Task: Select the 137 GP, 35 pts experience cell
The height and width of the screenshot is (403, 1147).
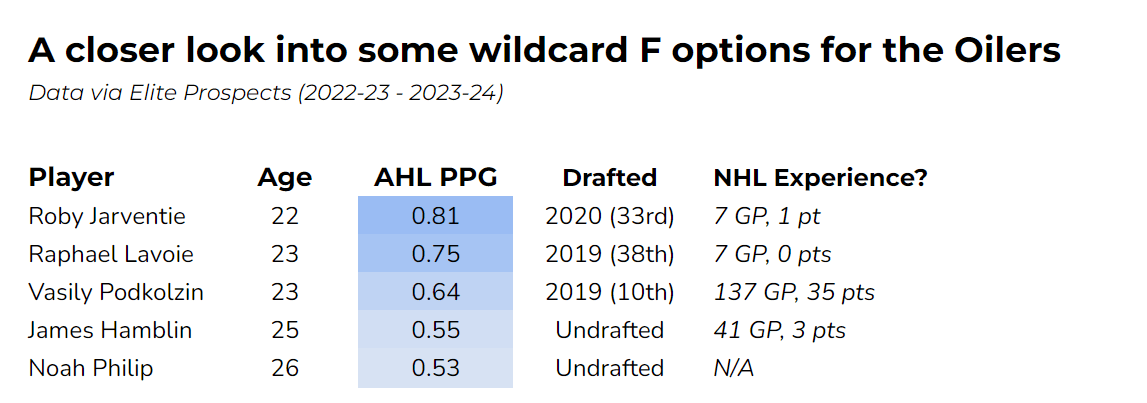Action: point(794,292)
